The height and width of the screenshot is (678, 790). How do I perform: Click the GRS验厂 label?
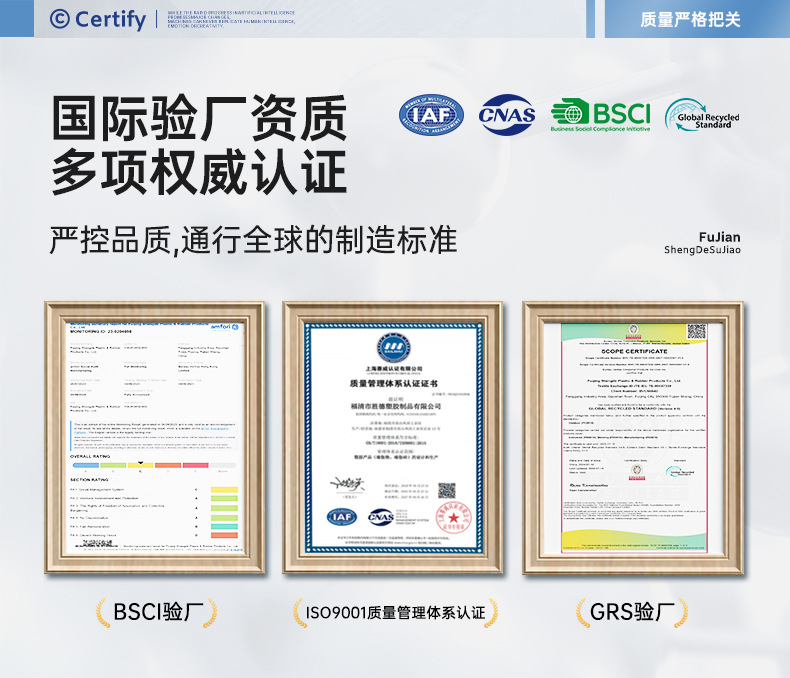632,613
